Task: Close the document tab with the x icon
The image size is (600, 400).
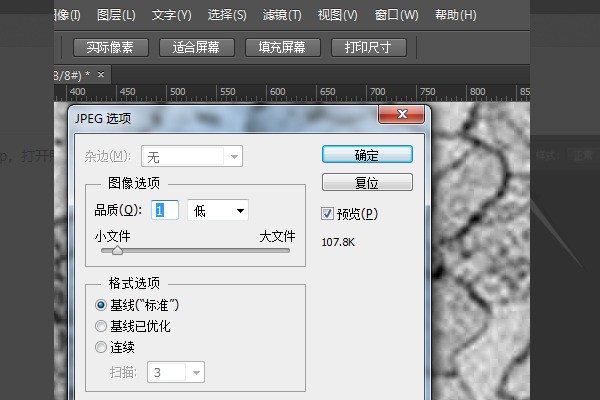Action: click(x=101, y=74)
